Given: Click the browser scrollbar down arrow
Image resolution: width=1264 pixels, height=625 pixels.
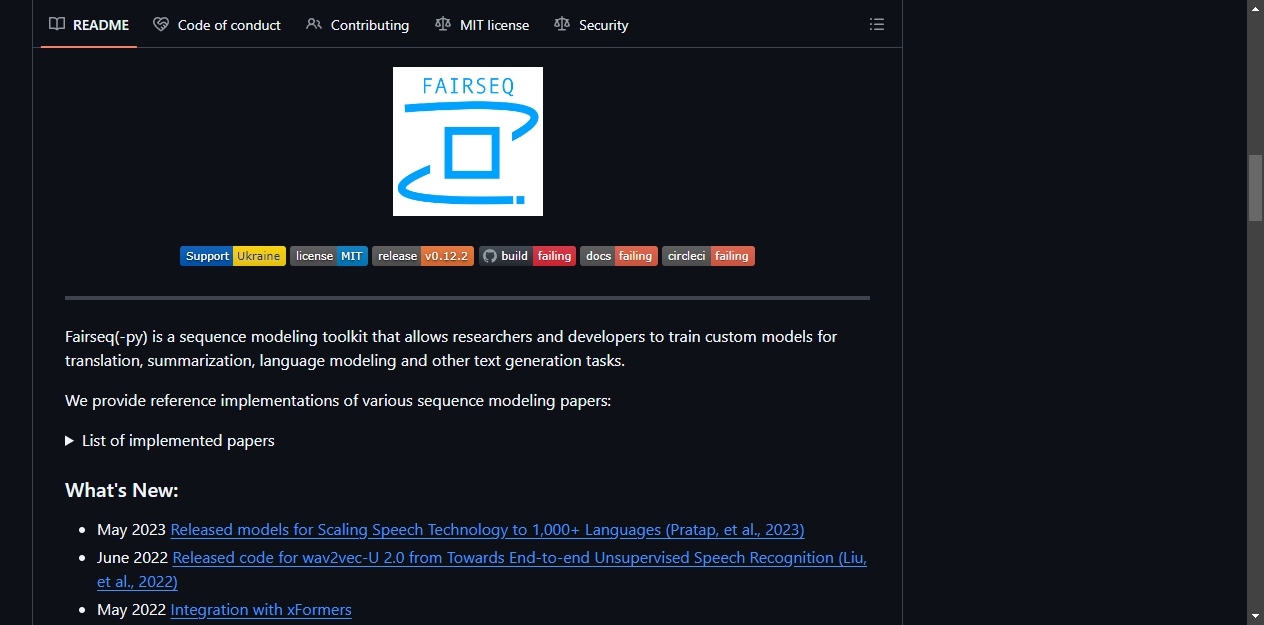Looking at the screenshot, I should tap(1255, 616).
